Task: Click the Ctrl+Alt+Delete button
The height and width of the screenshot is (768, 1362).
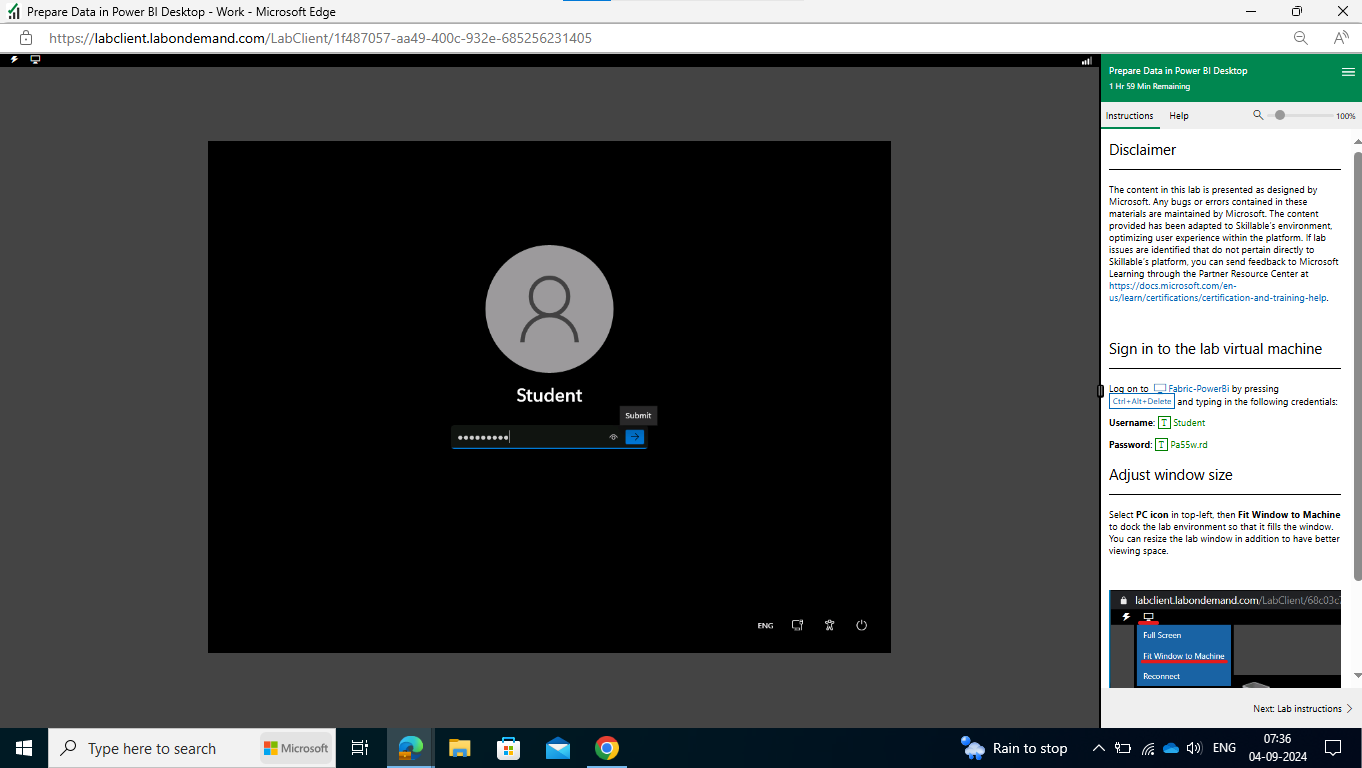Action: click(x=1142, y=401)
